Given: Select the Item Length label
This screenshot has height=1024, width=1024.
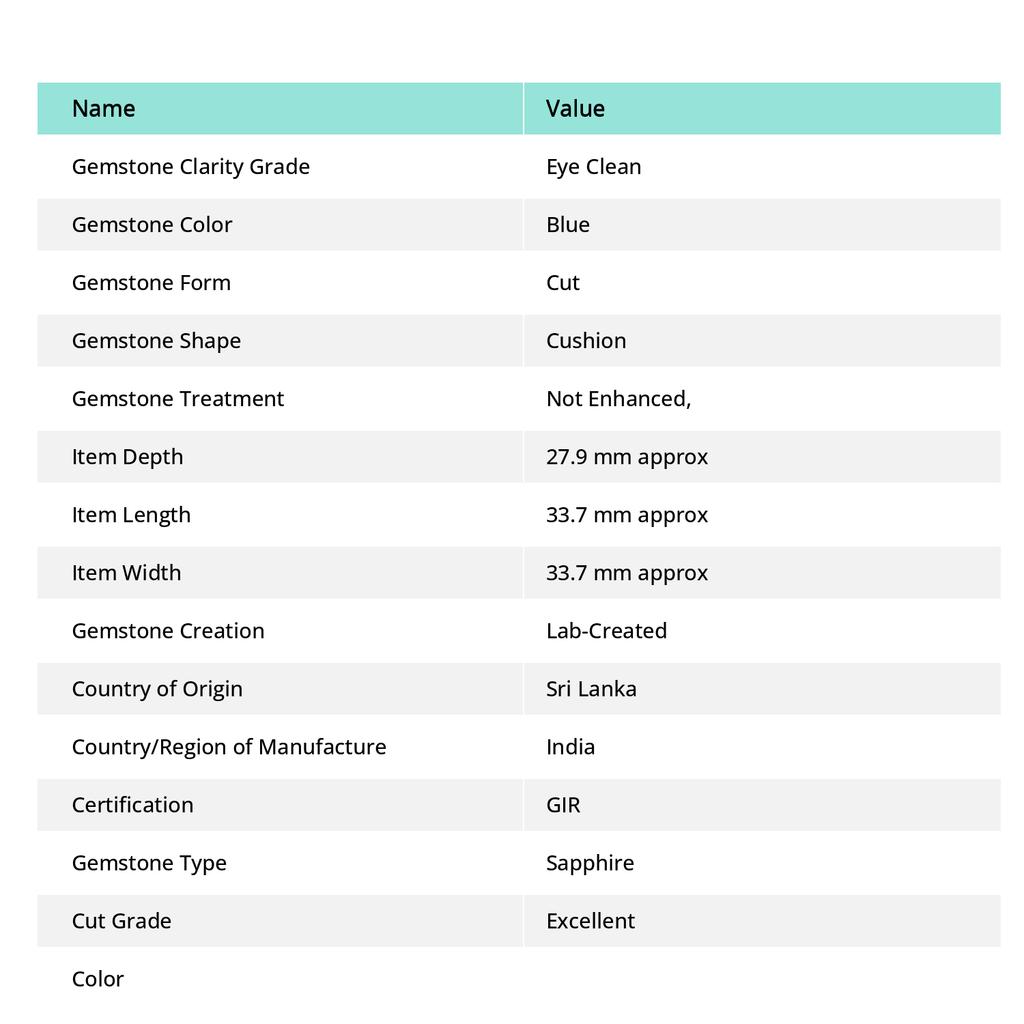Looking at the screenshot, I should (131, 515).
